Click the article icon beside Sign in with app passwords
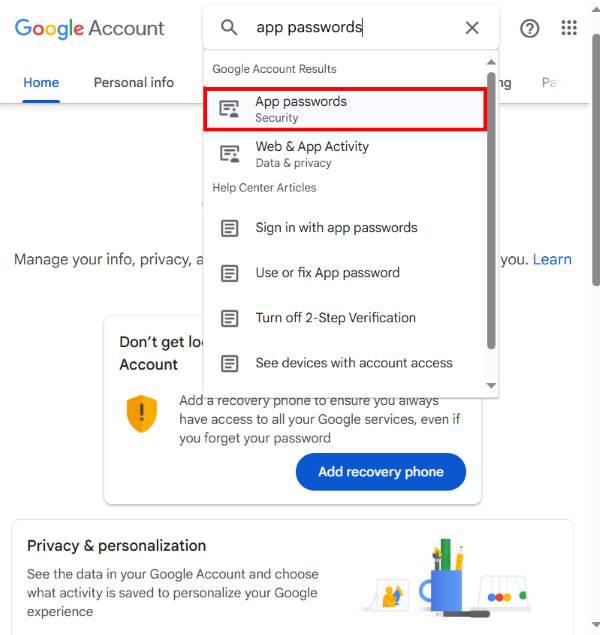This screenshot has height=635, width=600. point(230,228)
